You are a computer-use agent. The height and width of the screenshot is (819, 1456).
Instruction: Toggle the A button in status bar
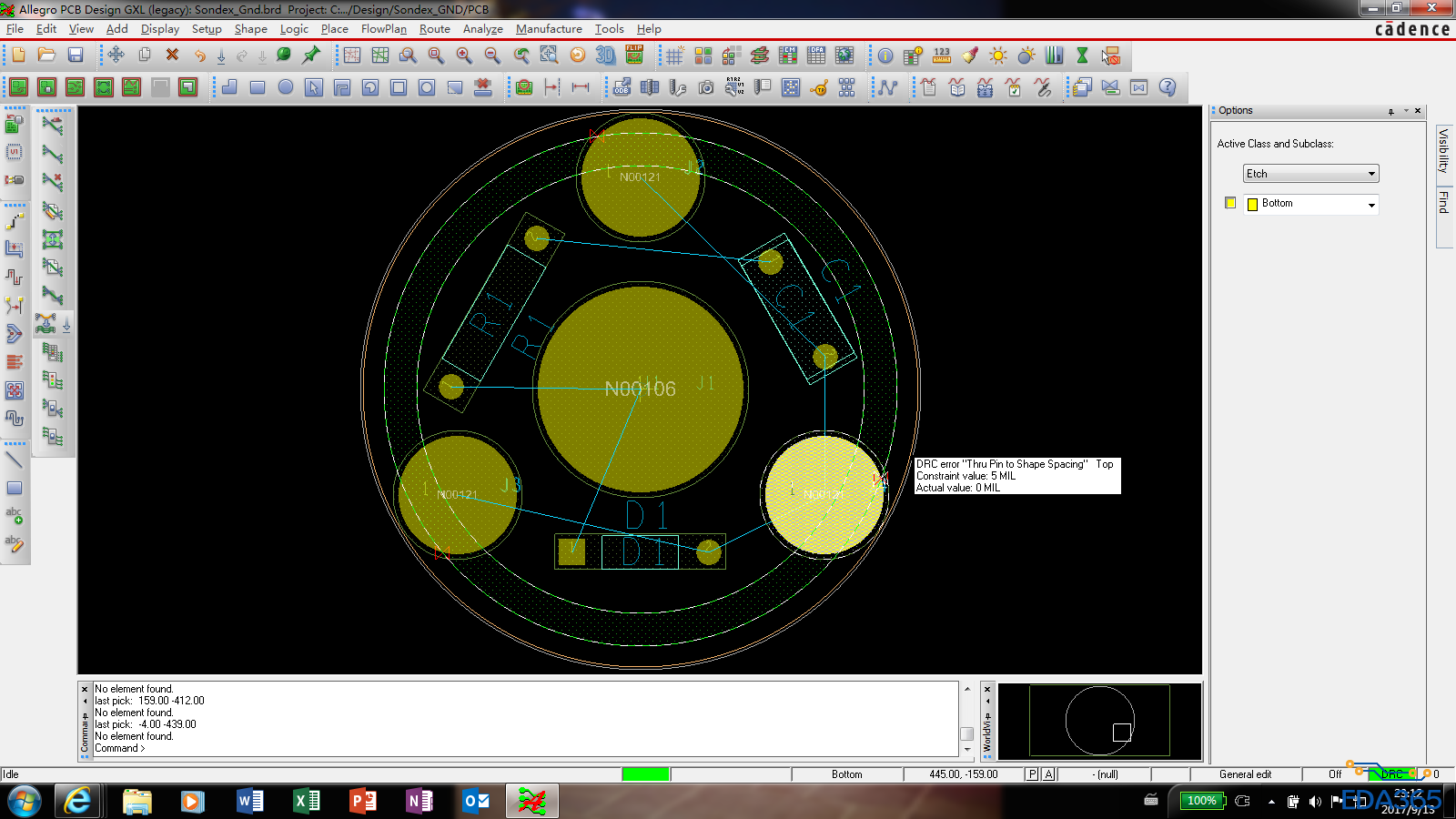tap(1048, 774)
